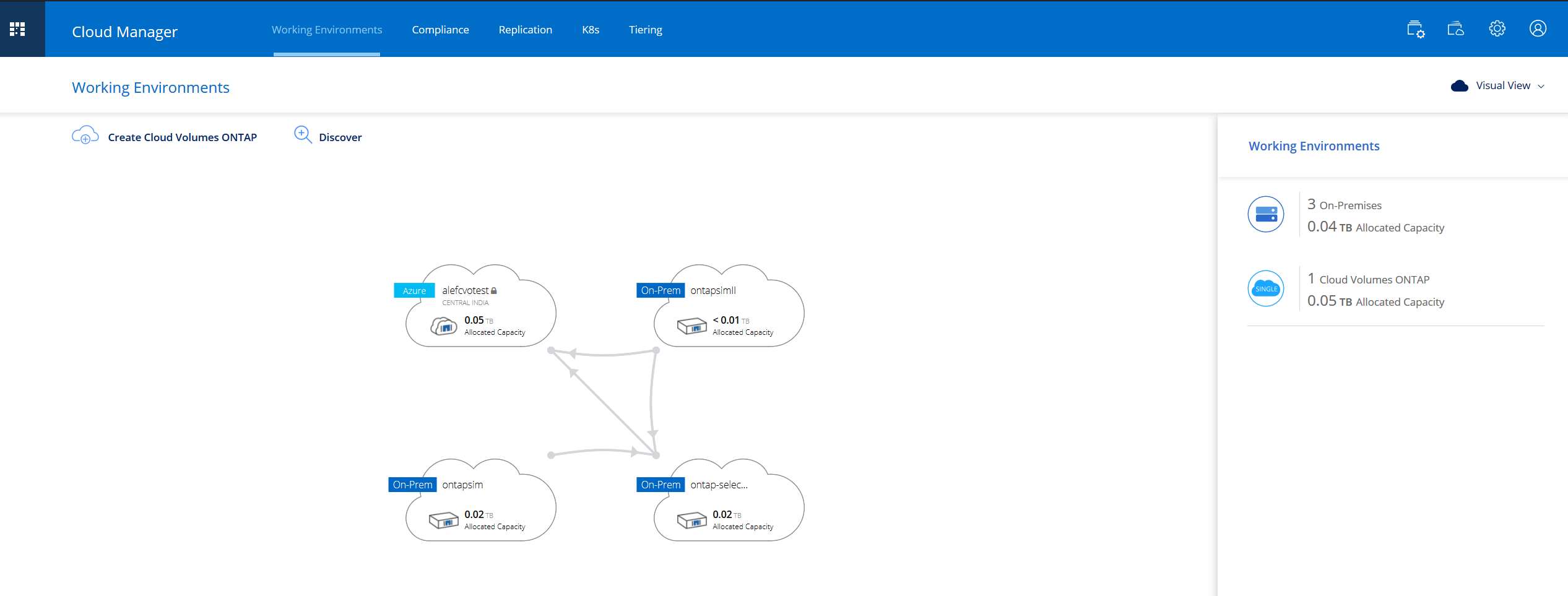
Task: Click the 0.05 TB capacity in alefcvotest
Action: click(479, 320)
